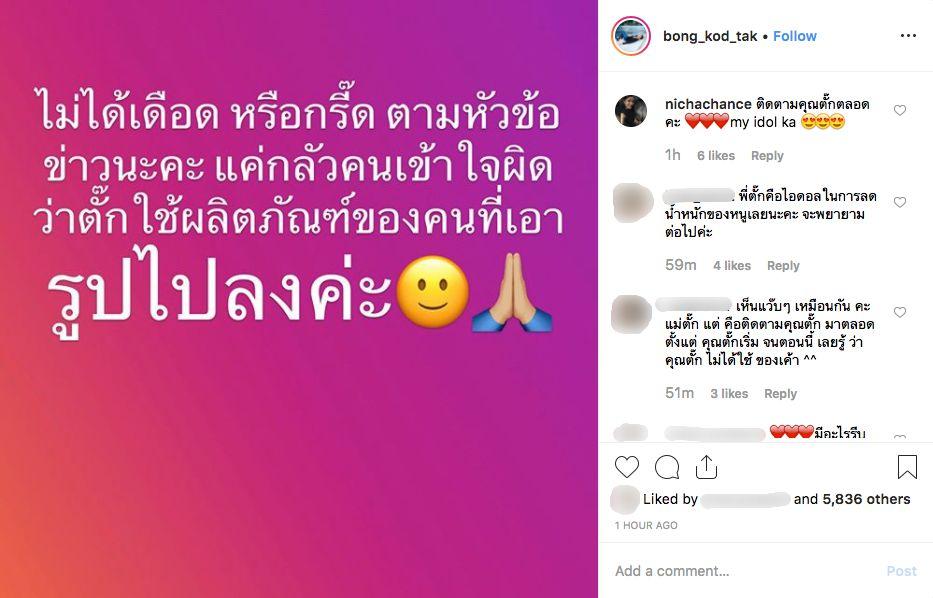Focus the Add a comment field
This screenshot has width=933, height=598.
(744, 571)
